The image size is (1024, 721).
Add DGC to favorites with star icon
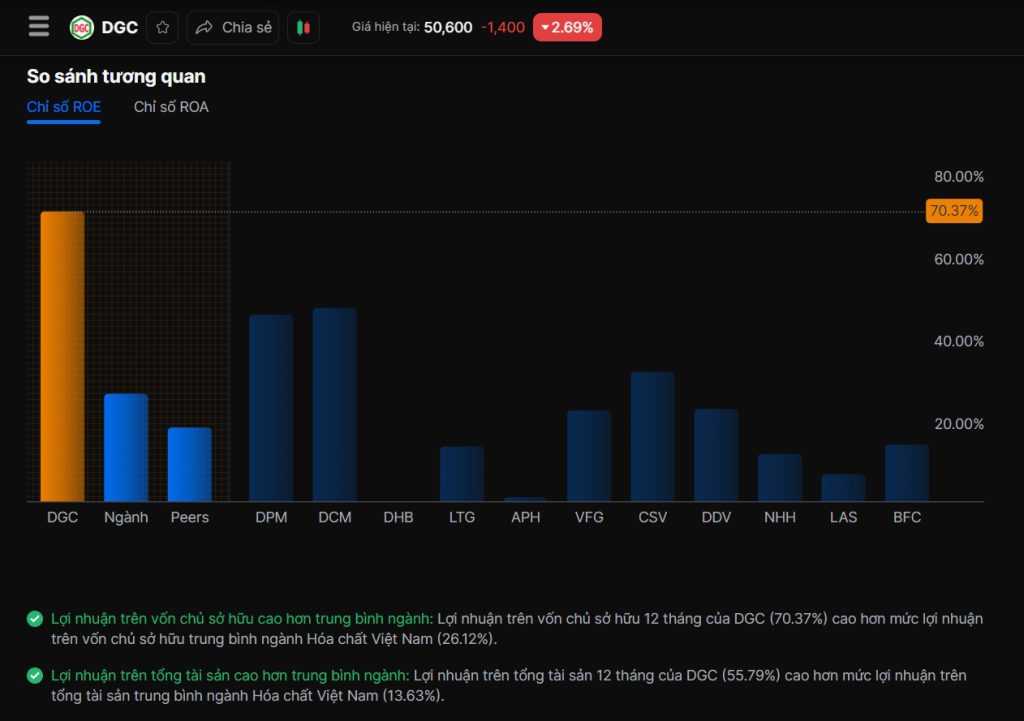tap(162, 28)
